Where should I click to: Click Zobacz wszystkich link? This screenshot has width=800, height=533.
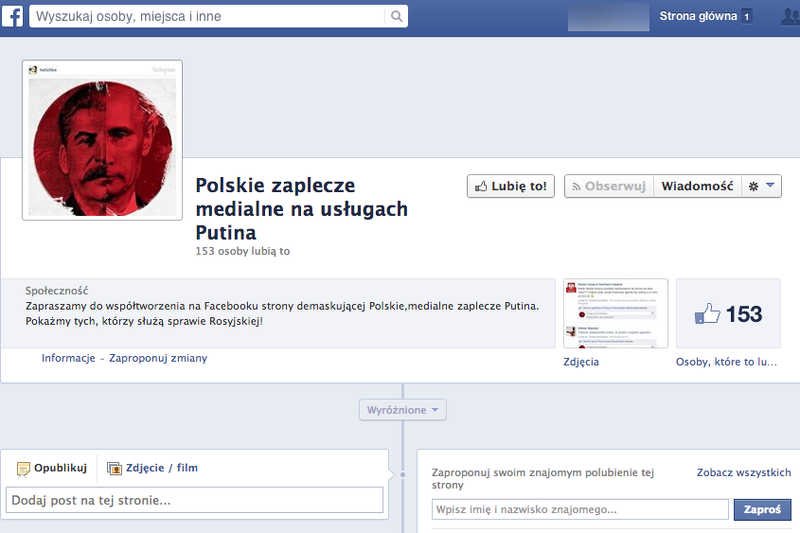coord(744,473)
